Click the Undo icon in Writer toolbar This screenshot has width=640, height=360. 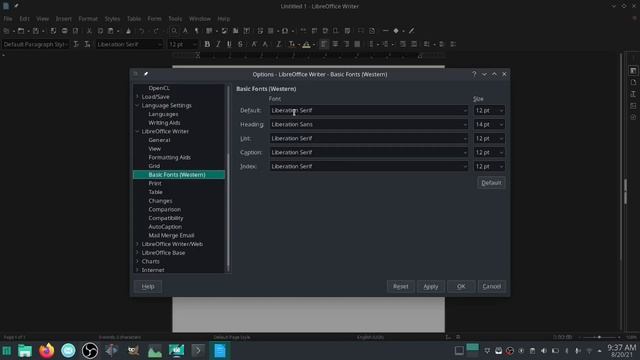tap(141, 31)
